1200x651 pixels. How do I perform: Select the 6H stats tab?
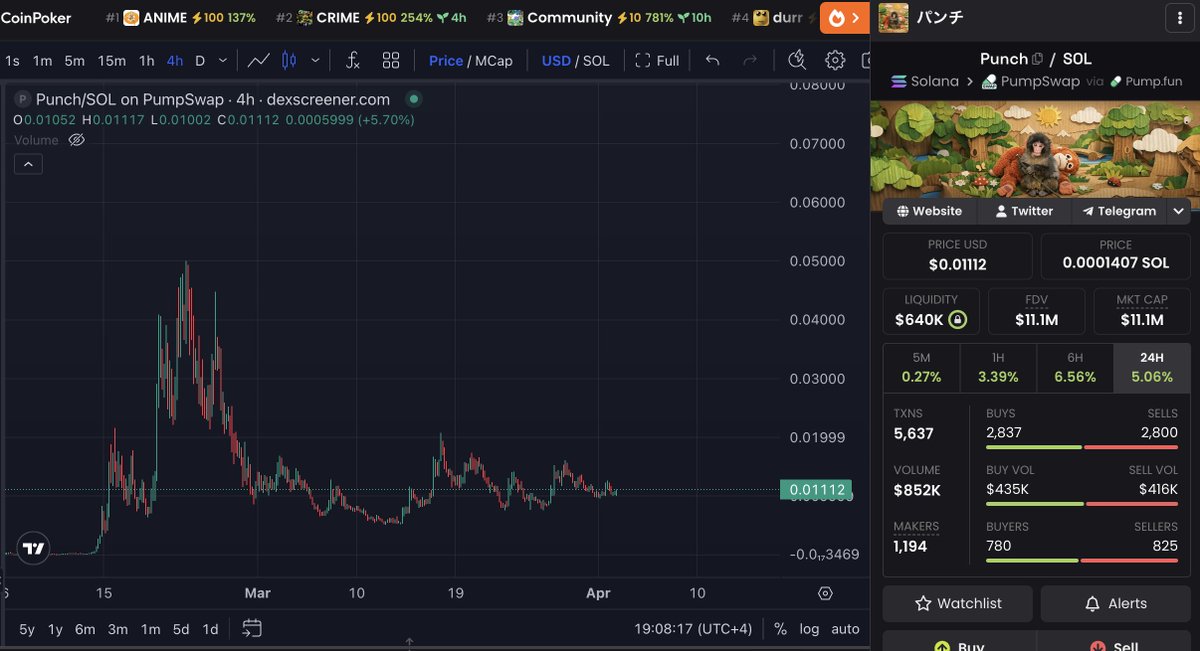(1075, 367)
